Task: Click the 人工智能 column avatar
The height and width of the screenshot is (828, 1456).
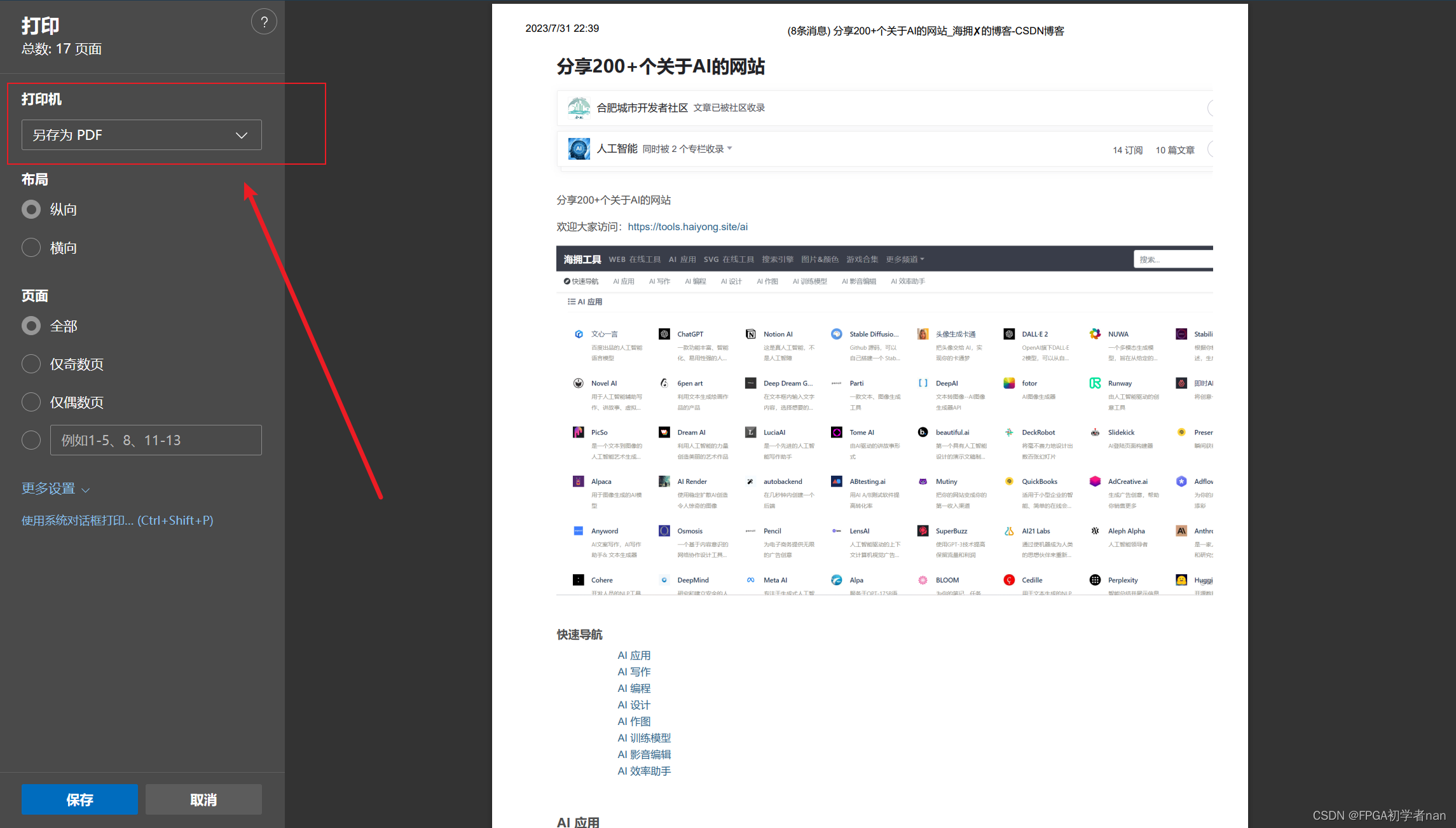Action: pos(579,149)
